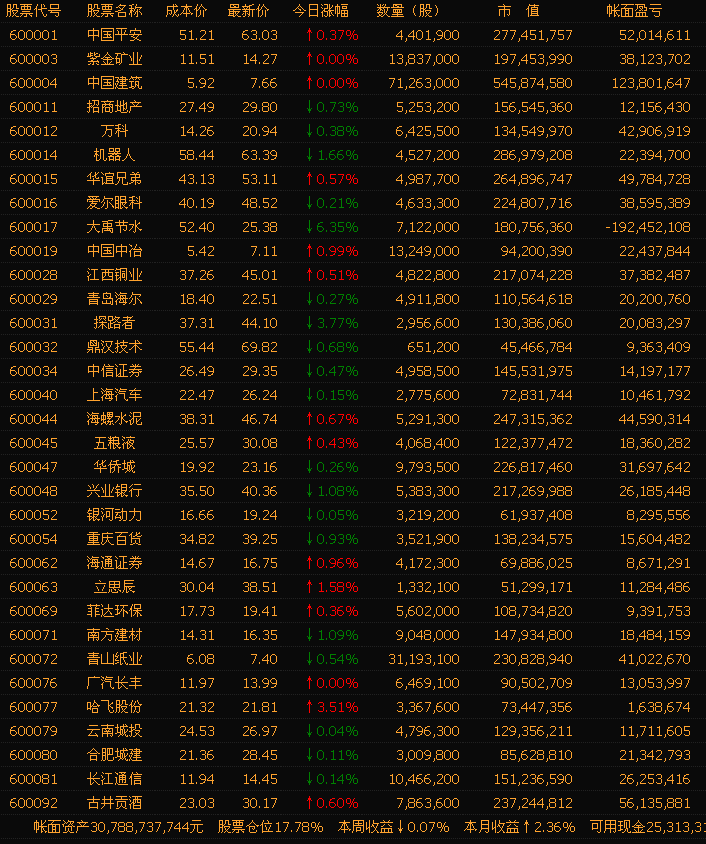706x844 pixels.
Task: Click 紫金矿业 stock name
Action: [x=115, y=59]
